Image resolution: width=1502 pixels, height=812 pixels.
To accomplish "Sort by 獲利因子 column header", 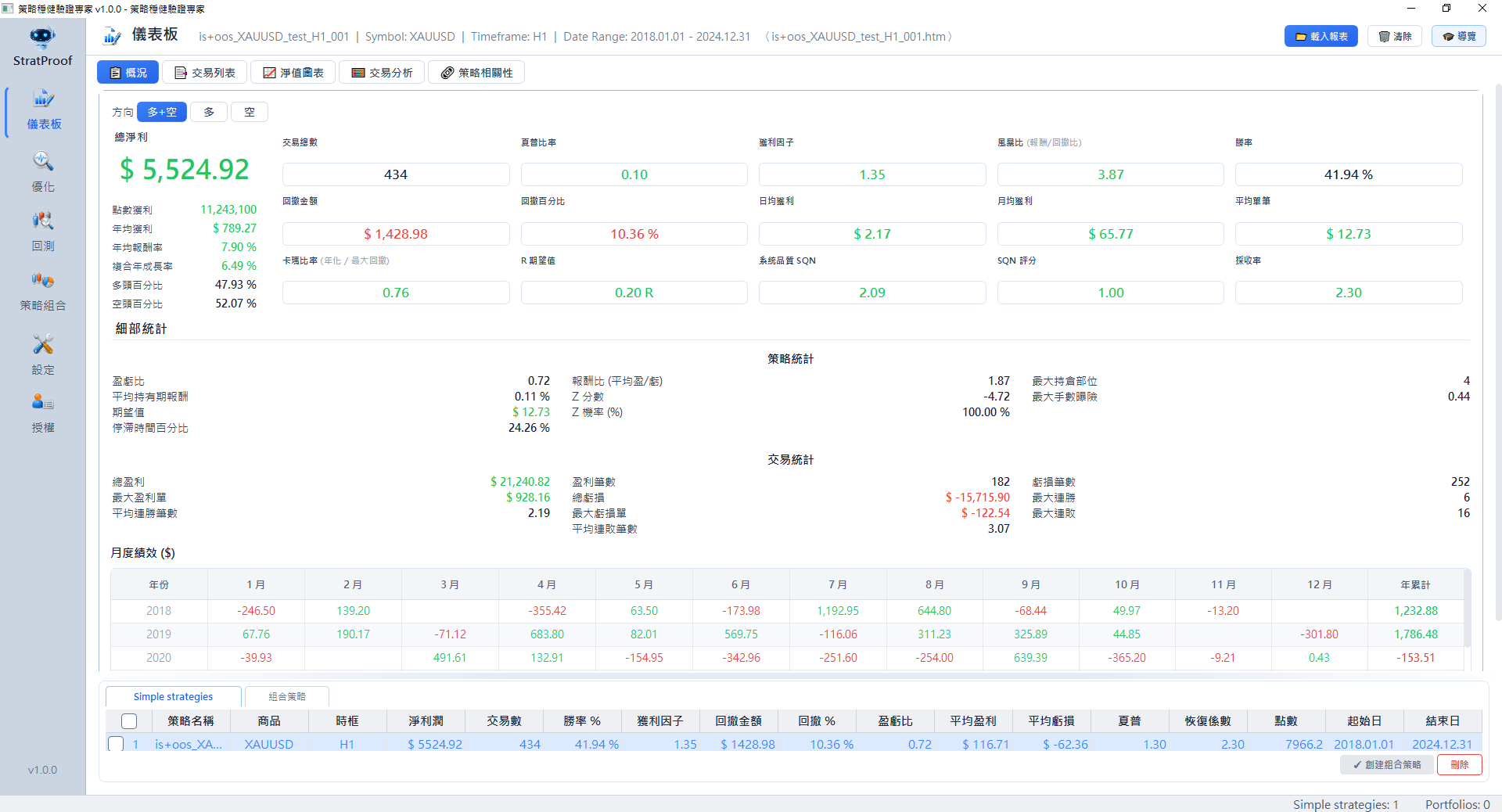I will coord(660,721).
